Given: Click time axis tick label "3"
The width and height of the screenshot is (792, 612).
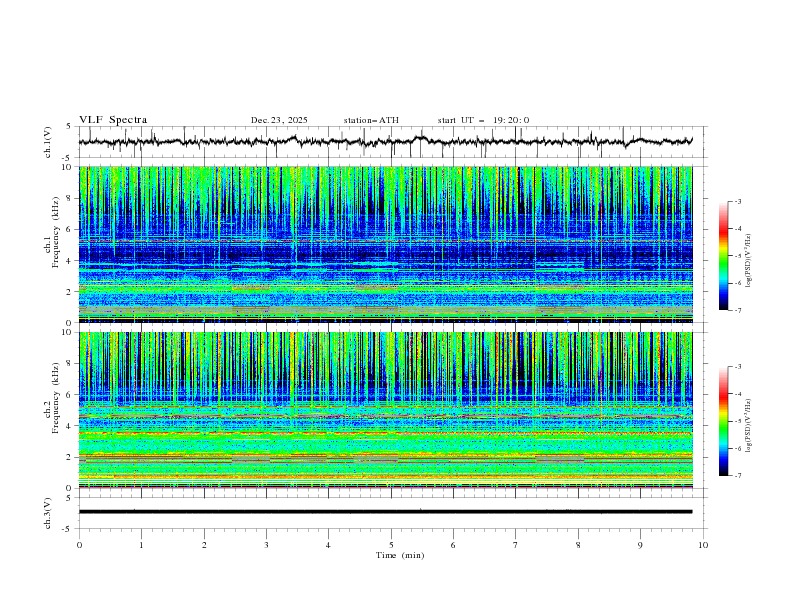Looking at the screenshot, I should 266,545.
